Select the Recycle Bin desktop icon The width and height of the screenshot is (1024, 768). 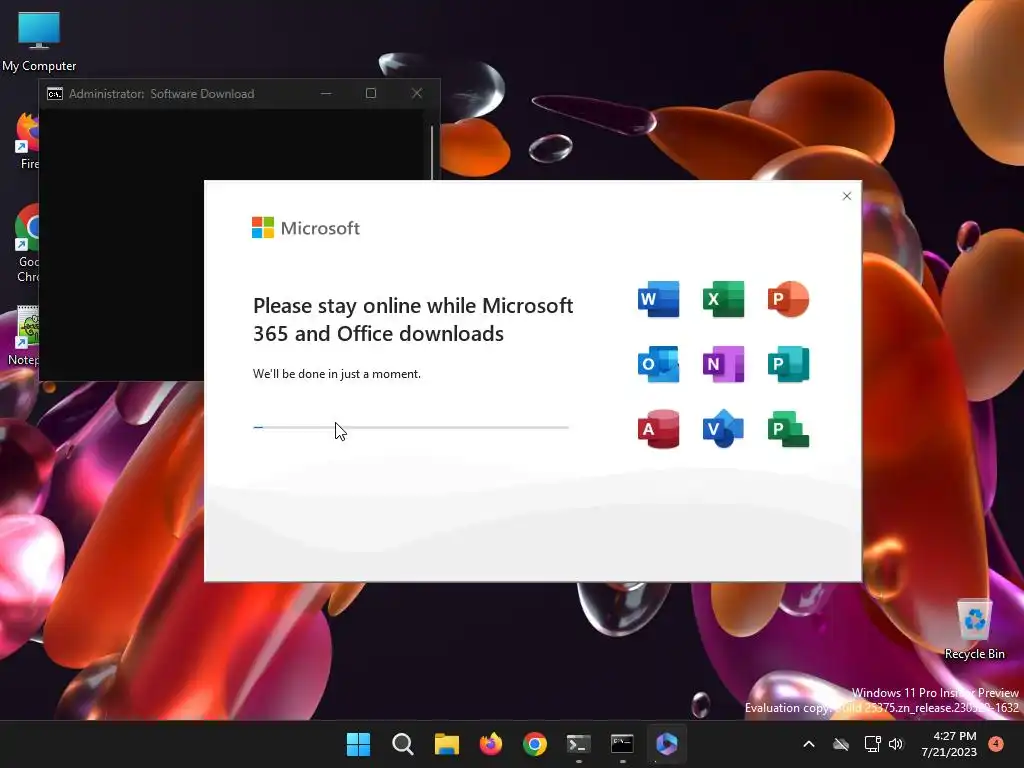pos(974,630)
